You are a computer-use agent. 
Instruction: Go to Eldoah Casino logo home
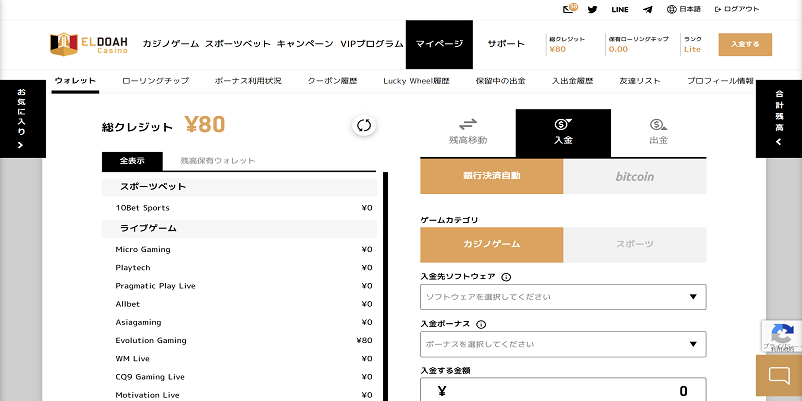click(x=88, y=44)
